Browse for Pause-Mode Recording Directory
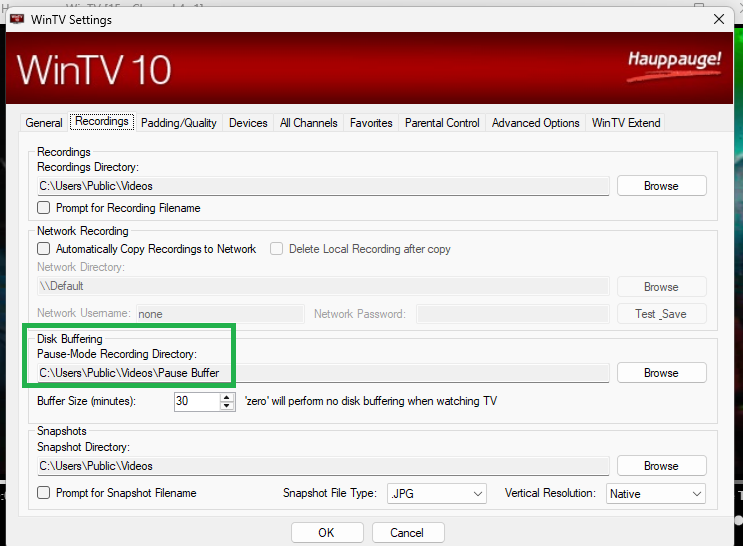This screenshot has height=546, width=743. tap(661, 373)
